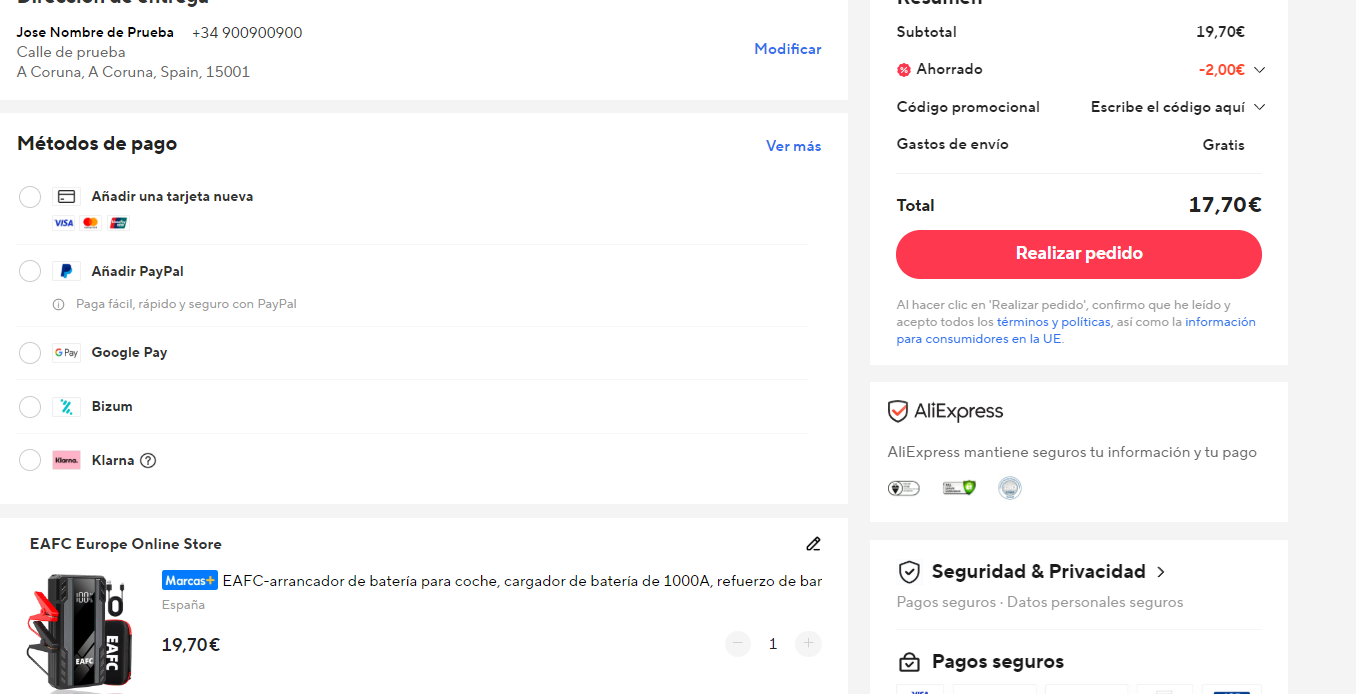Click 'Añadir PayPal' label
Image resolution: width=1356 pixels, height=694 pixels.
(138, 271)
